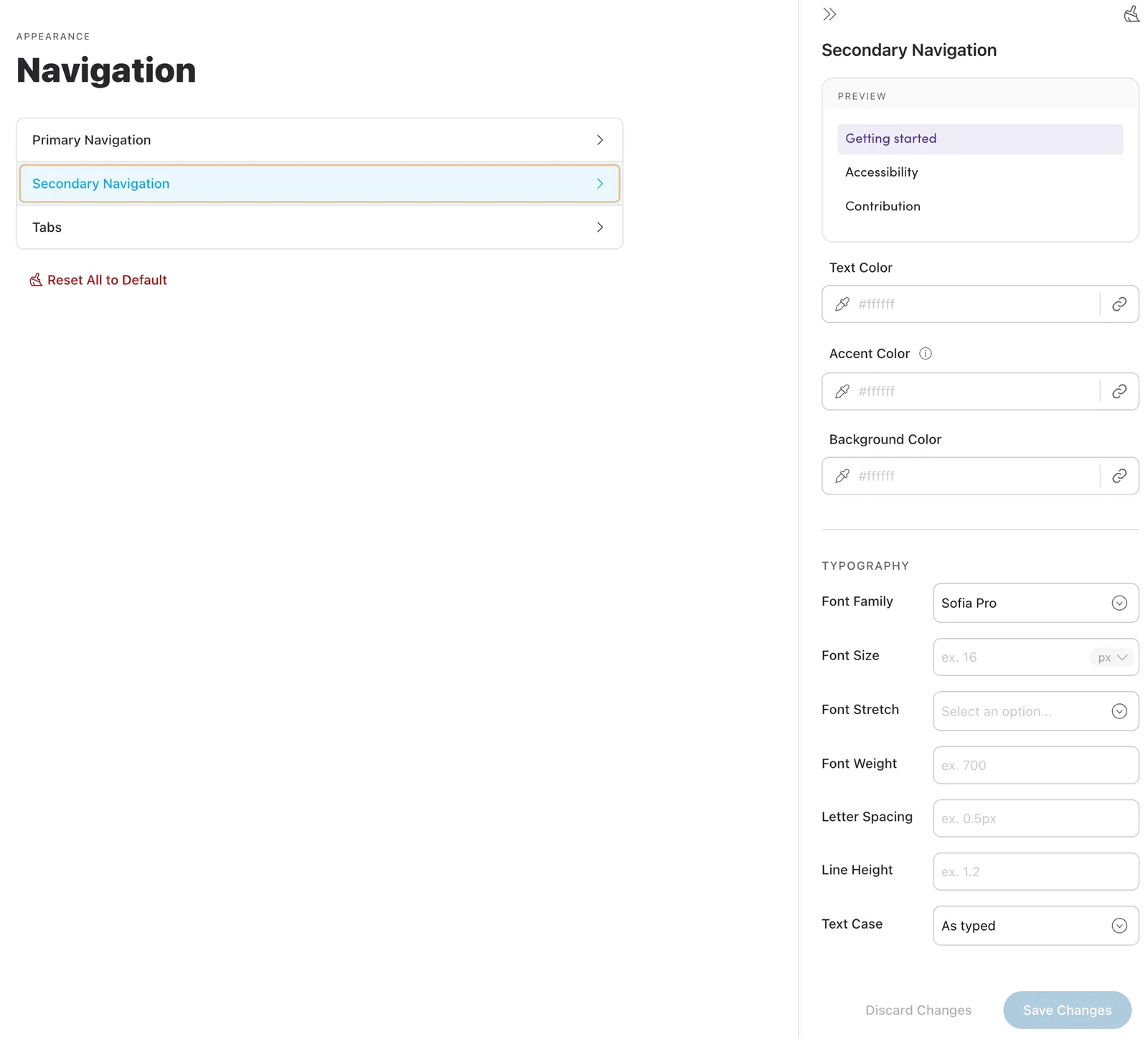
Task: Open Primary Navigation chevron arrow
Action: tap(600, 140)
